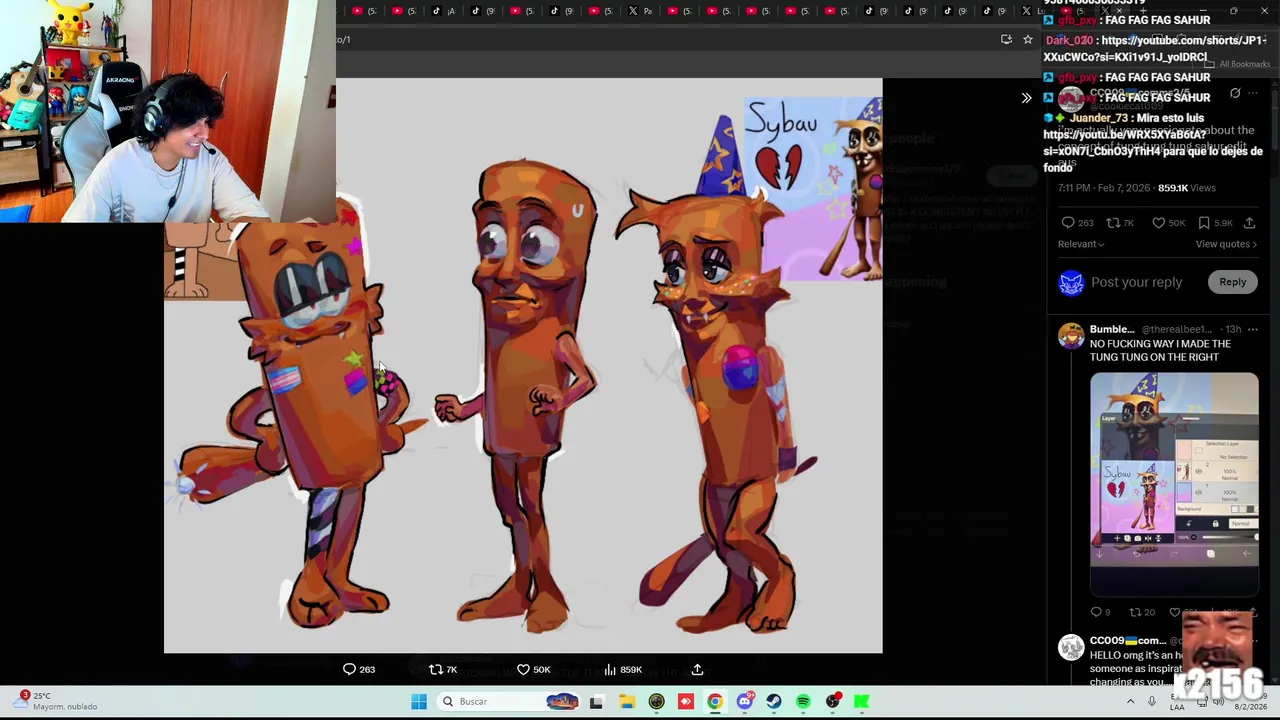This screenshot has width=1280, height=720.
Task: Switch to Google Chrome in the taskbar
Action: (x=715, y=702)
